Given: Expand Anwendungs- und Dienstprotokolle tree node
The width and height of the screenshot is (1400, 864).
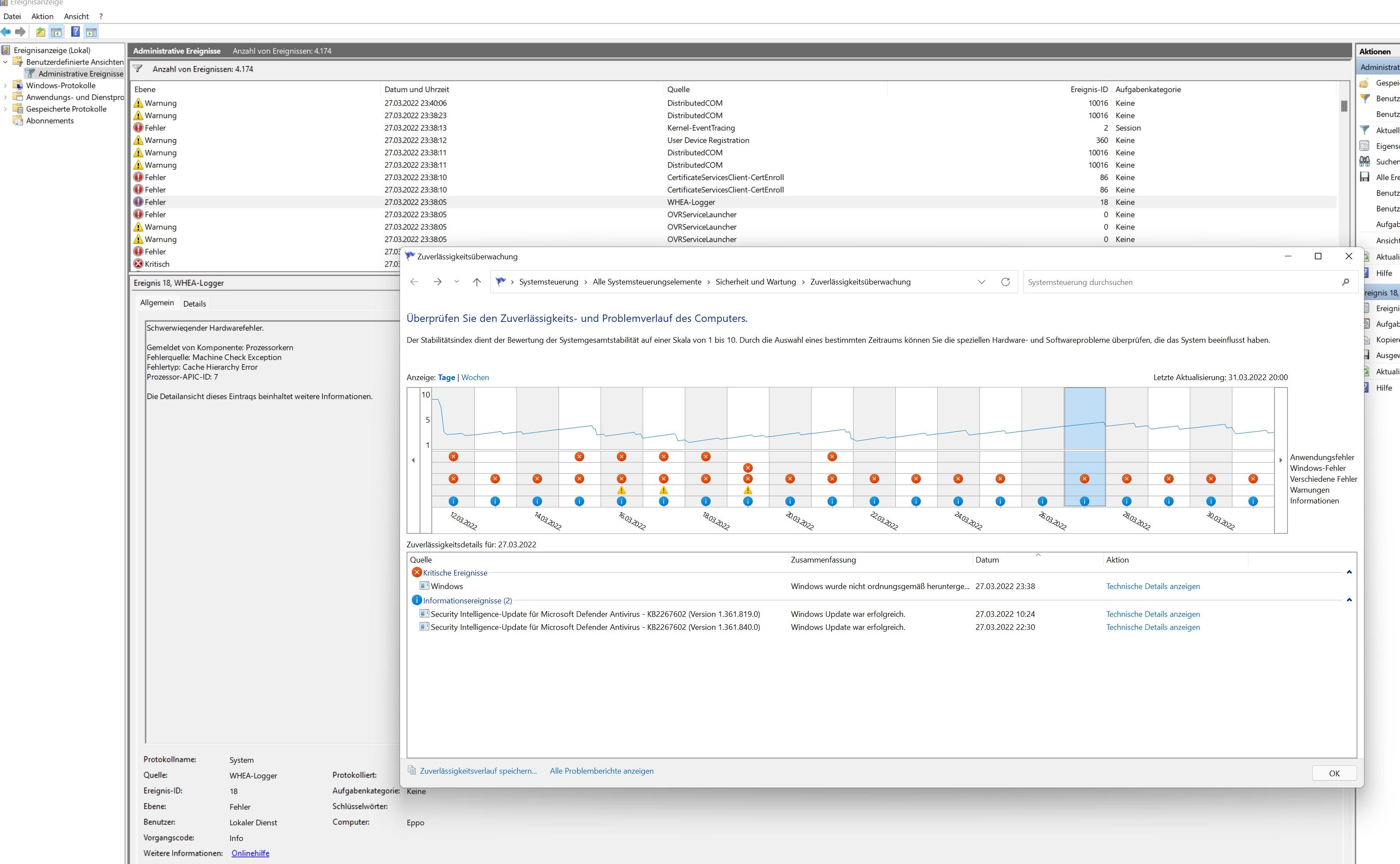Looking at the screenshot, I should (6, 97).
